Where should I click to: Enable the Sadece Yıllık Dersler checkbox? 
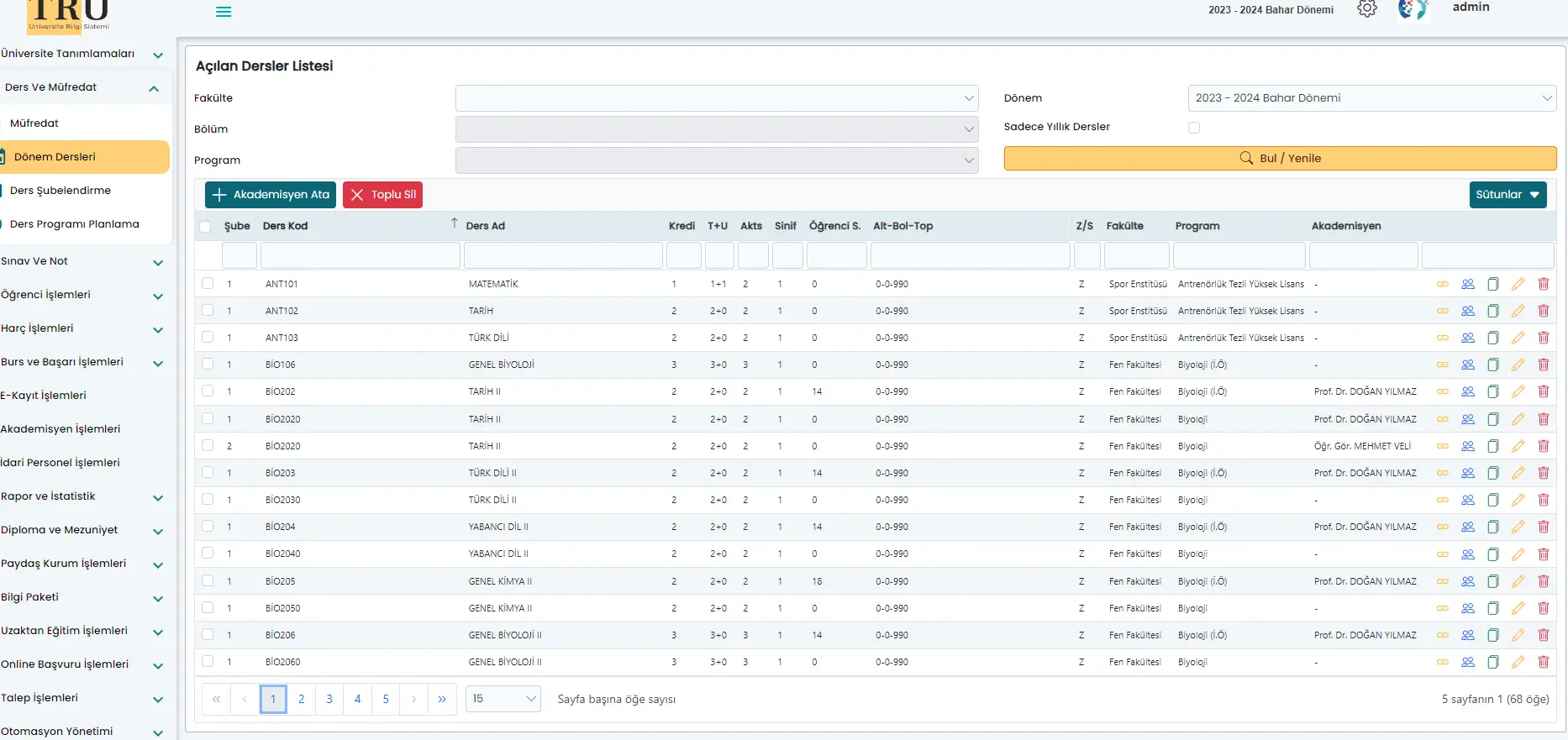(1194, 128)
